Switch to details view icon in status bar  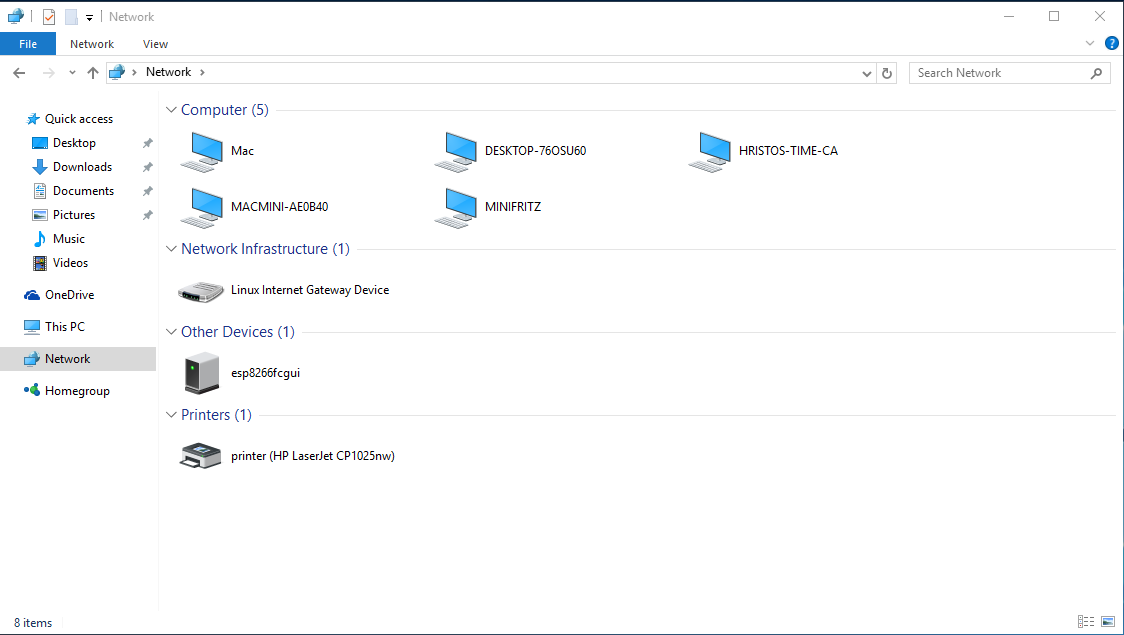(x=1086, y=621)
